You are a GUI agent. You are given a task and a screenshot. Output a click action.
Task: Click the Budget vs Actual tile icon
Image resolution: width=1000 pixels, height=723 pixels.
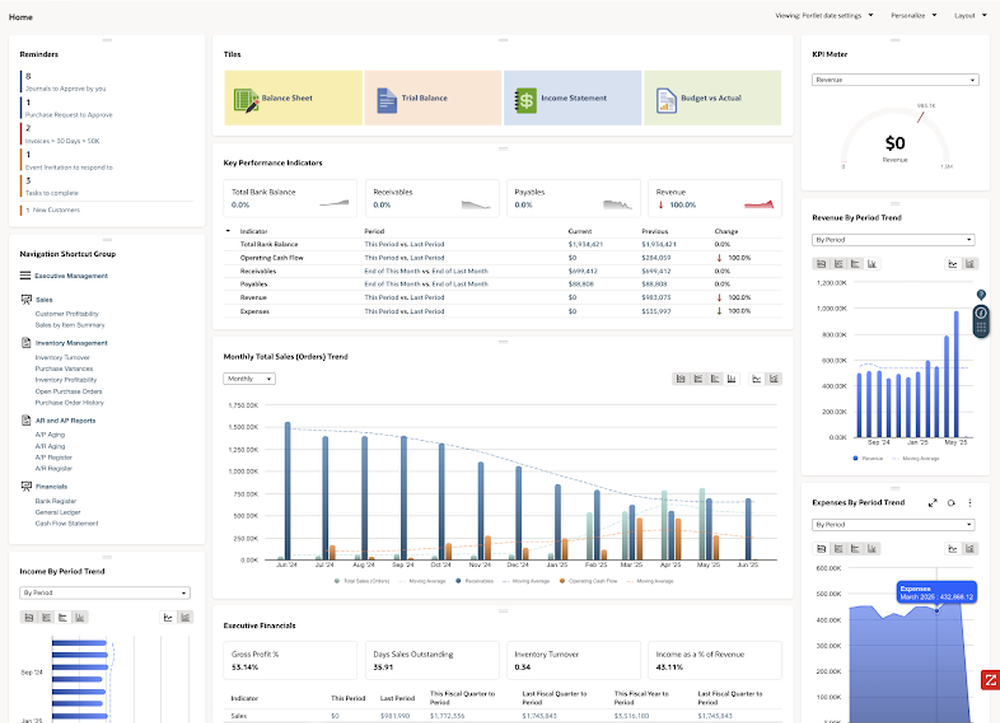[x=666, y=99]
